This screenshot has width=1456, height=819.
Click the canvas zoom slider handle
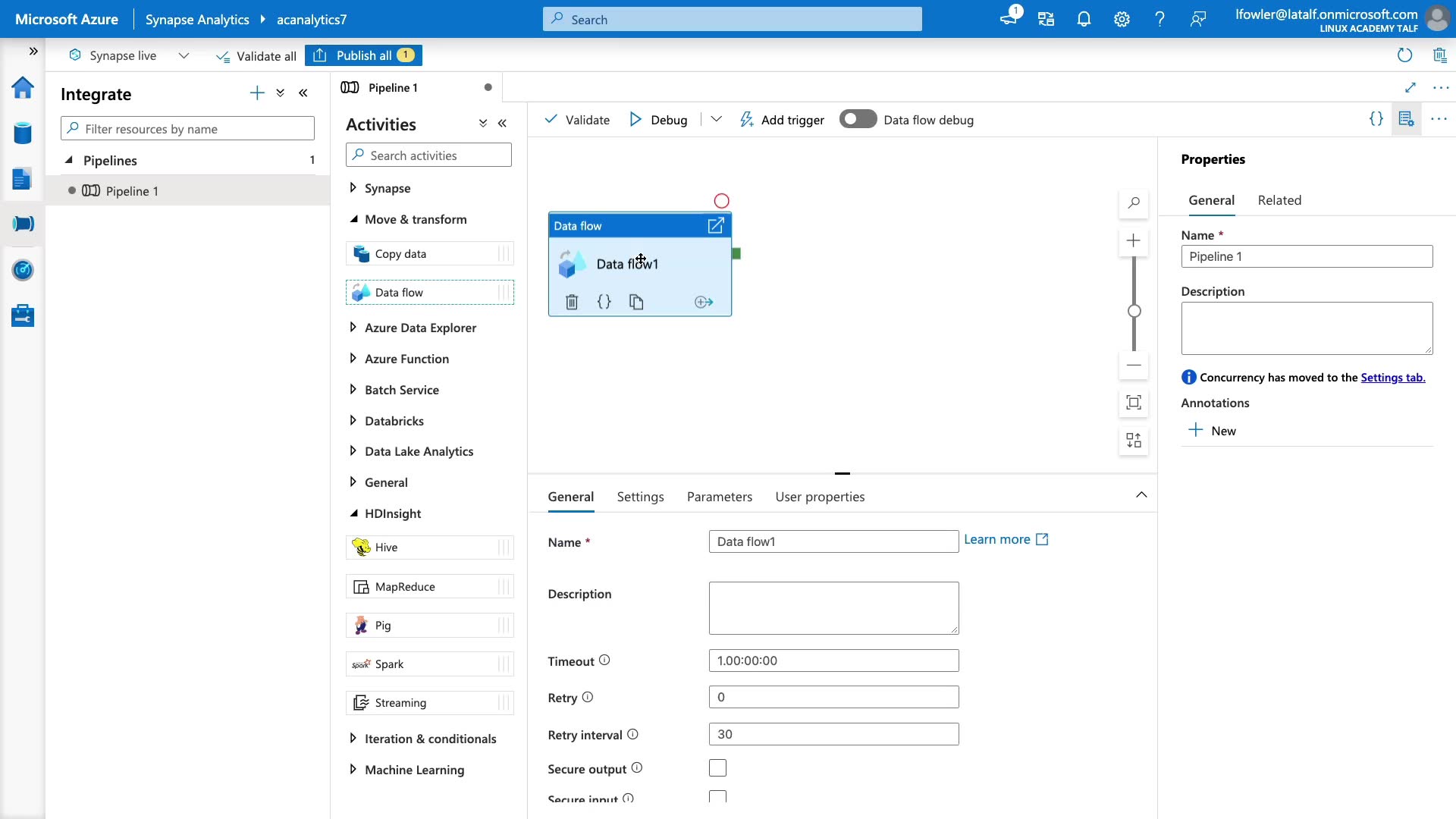click(1134, 311)
